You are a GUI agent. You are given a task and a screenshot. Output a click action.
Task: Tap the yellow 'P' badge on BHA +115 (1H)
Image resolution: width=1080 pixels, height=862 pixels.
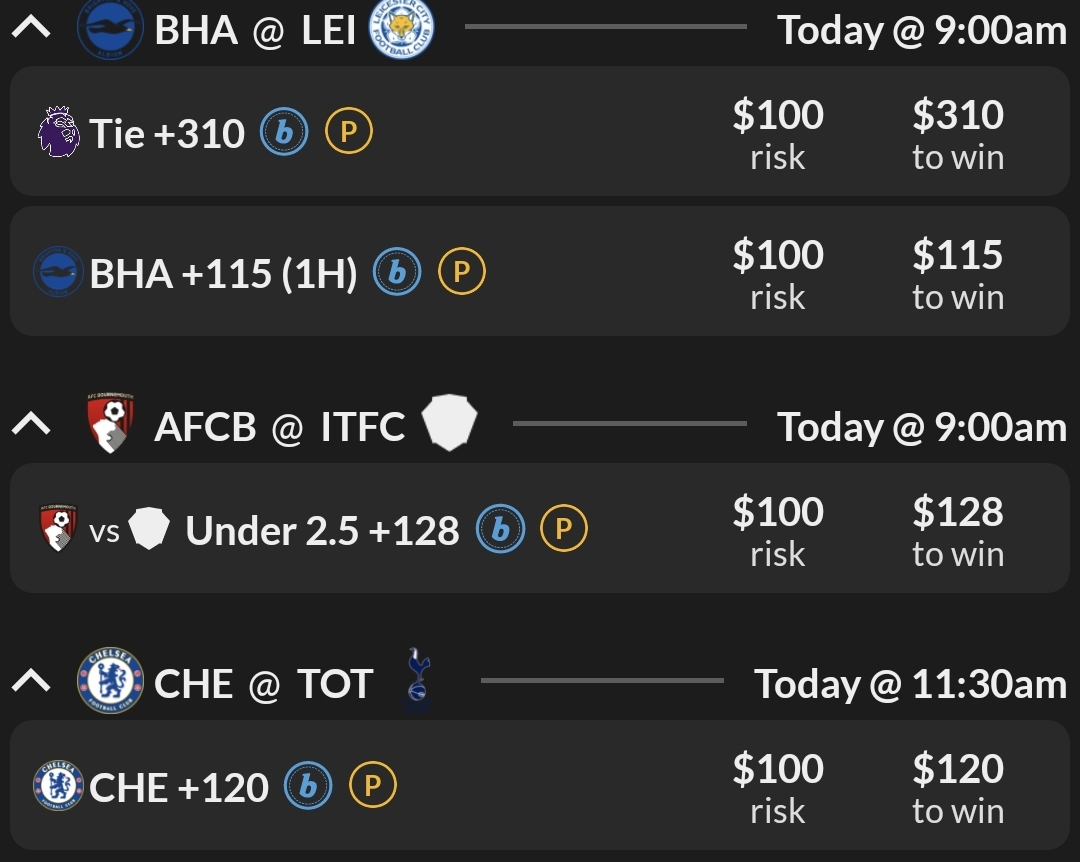click(x=461, y=272)
